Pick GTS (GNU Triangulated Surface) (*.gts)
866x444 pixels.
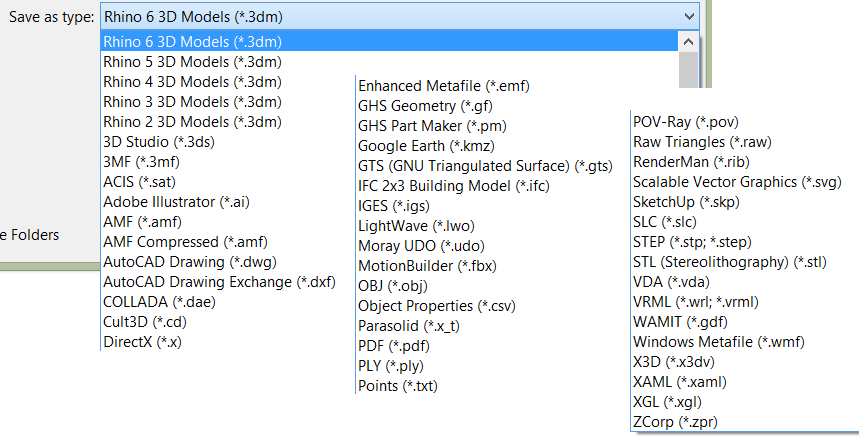coord(485,166)
